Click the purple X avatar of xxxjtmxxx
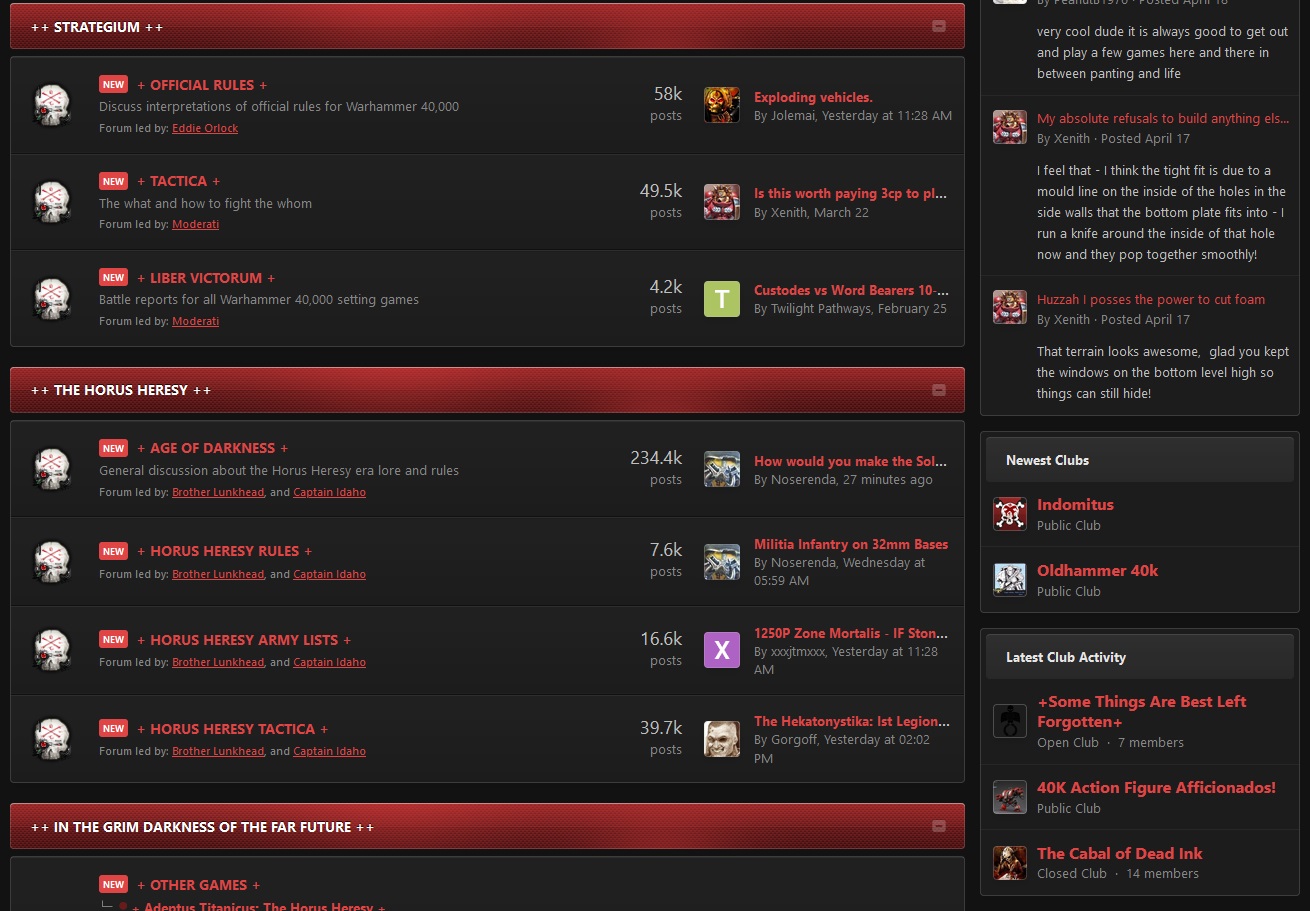The height and width of the screenshot is (911, 1310). coord(722,650)
